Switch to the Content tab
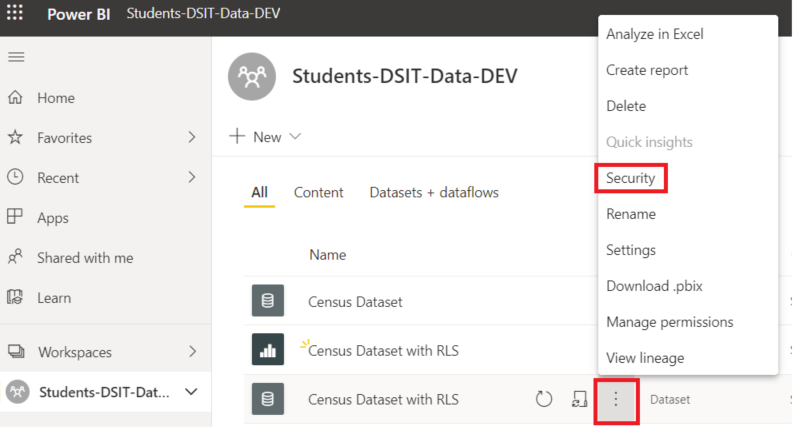Viewport: 797px width, 430px height. click(319, 192)
